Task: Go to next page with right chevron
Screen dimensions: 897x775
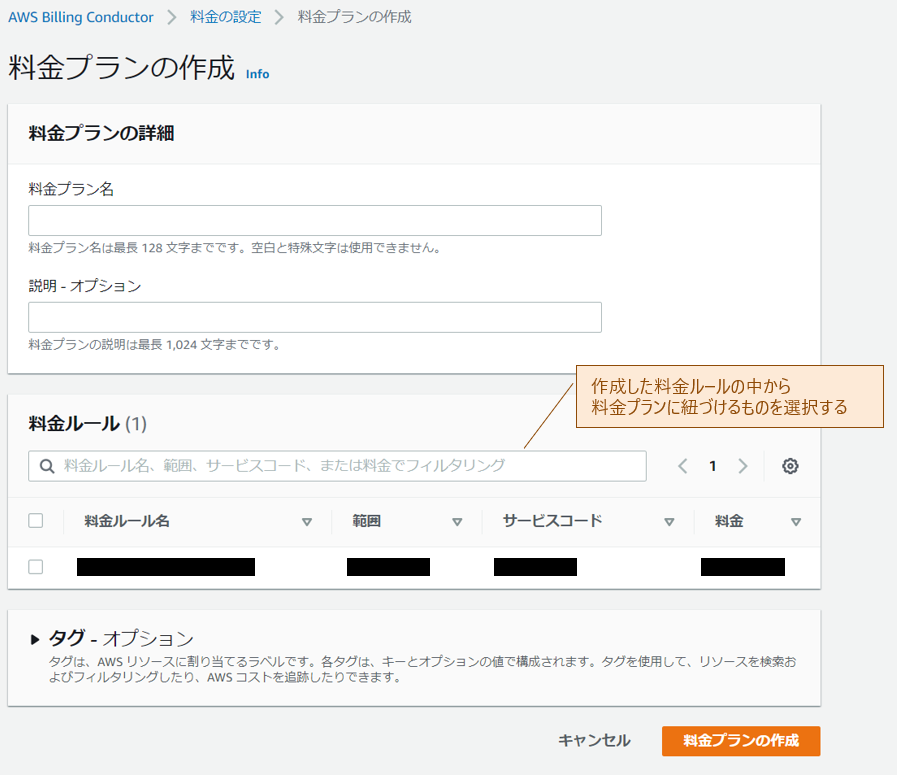Action: (743, 466)
